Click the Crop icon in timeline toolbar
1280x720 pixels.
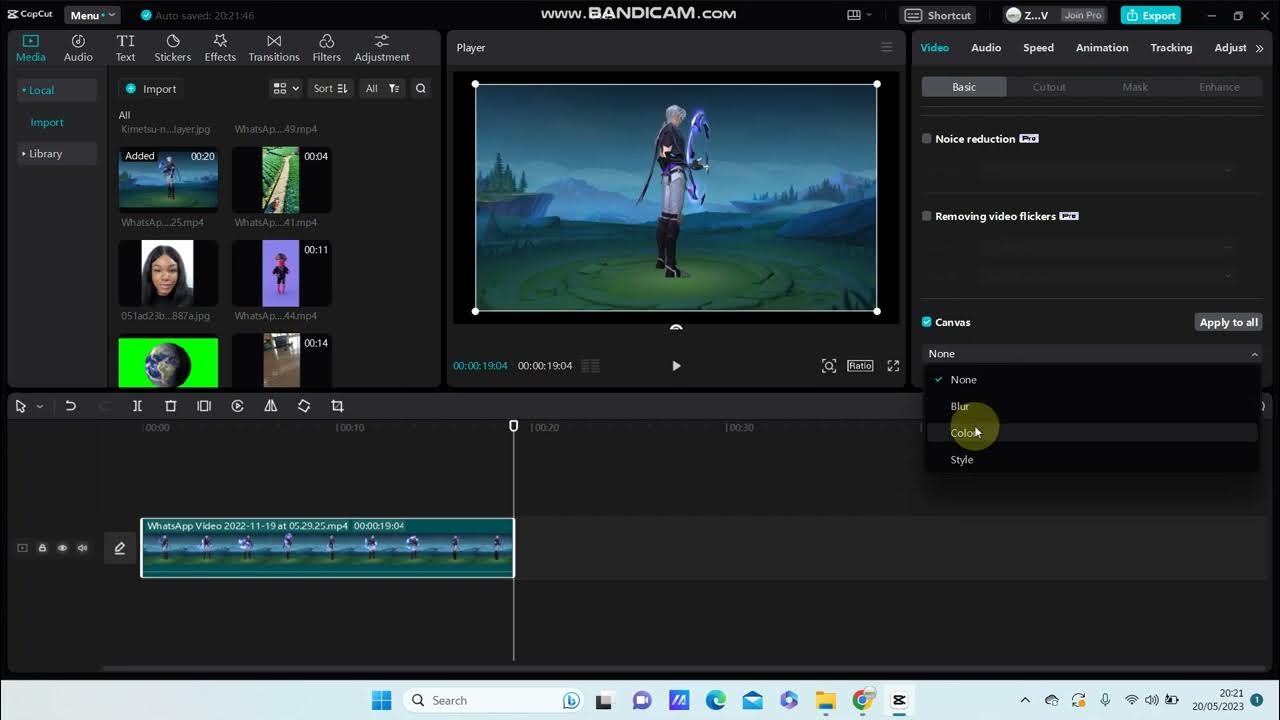(x=337, y=406)
